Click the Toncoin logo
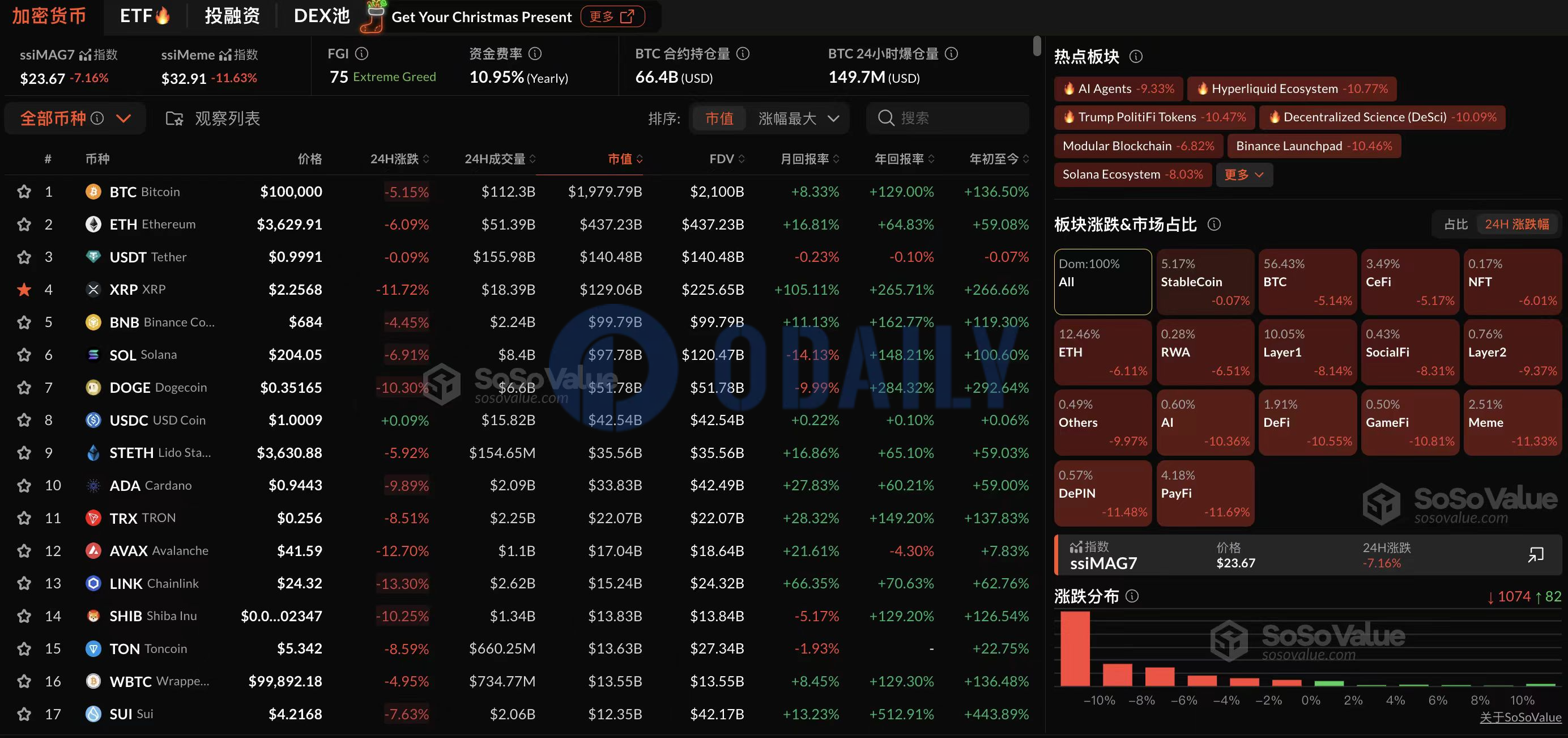The width and height of the screenshot is (1568, 738). pos(93,648)
